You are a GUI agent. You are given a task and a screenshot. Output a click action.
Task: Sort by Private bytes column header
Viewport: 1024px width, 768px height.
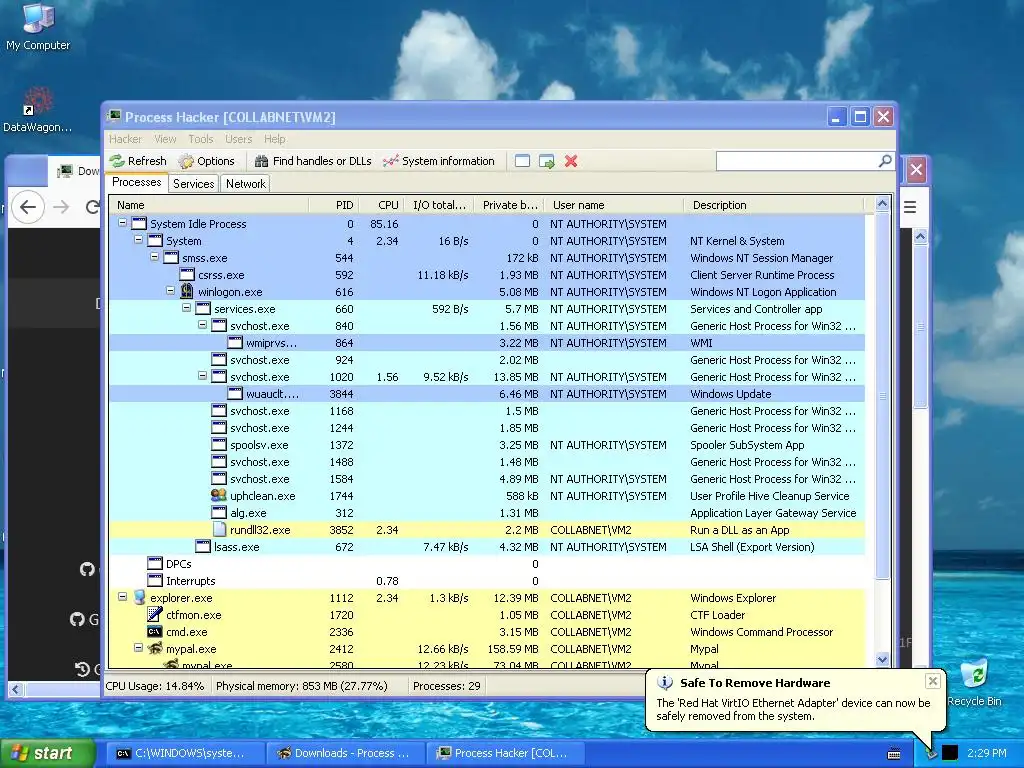pos(509,205)
